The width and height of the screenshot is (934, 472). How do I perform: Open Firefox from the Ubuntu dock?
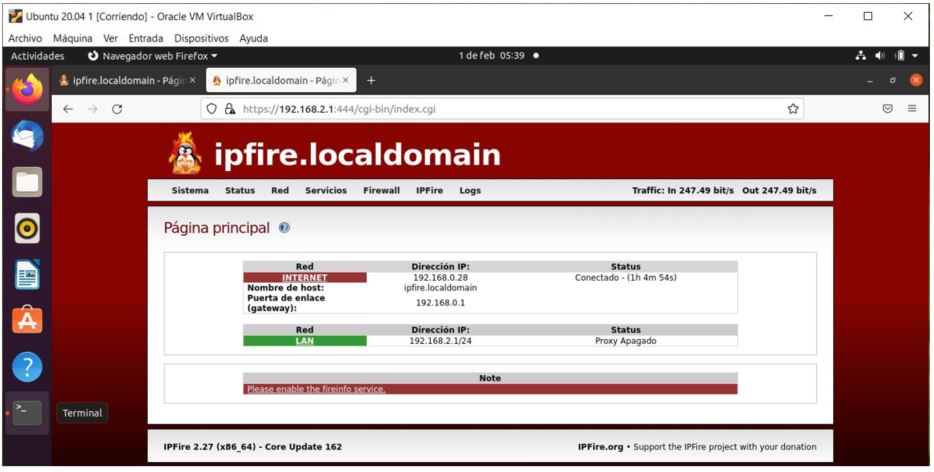(x=27, y=89)
